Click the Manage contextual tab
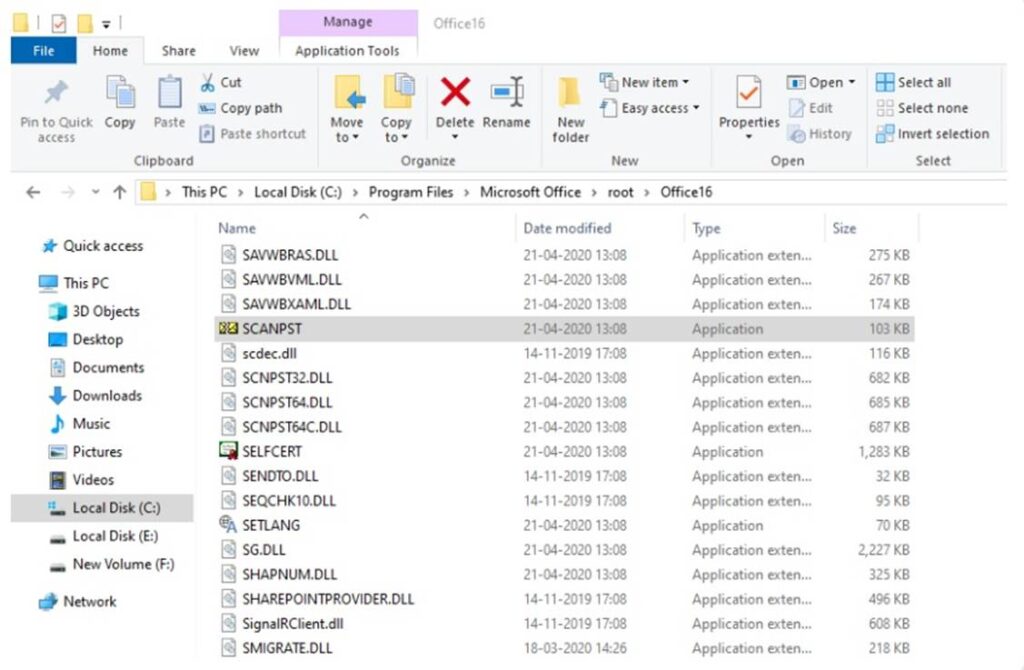The image size is (1024, 670). click(x=347, y=22)
